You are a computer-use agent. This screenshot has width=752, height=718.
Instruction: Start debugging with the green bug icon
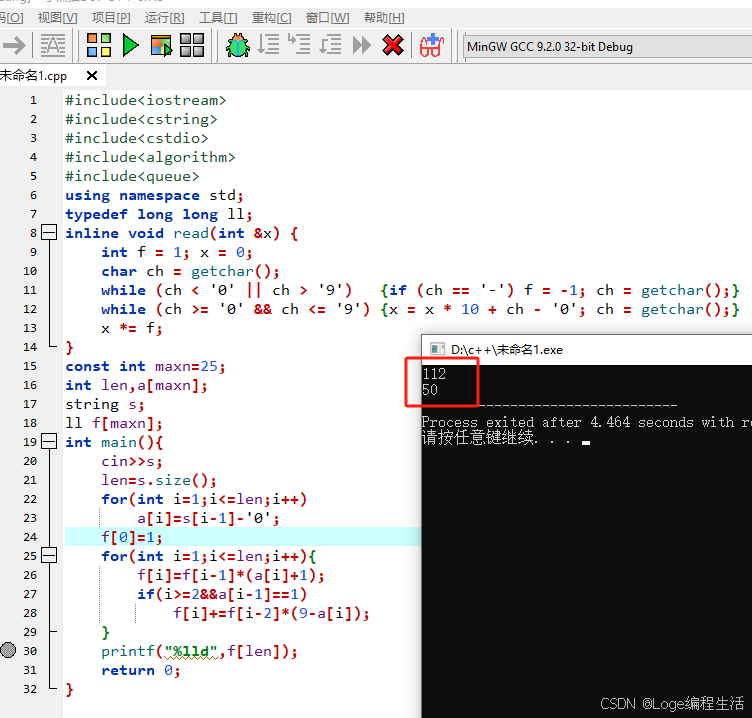point(238,45)
